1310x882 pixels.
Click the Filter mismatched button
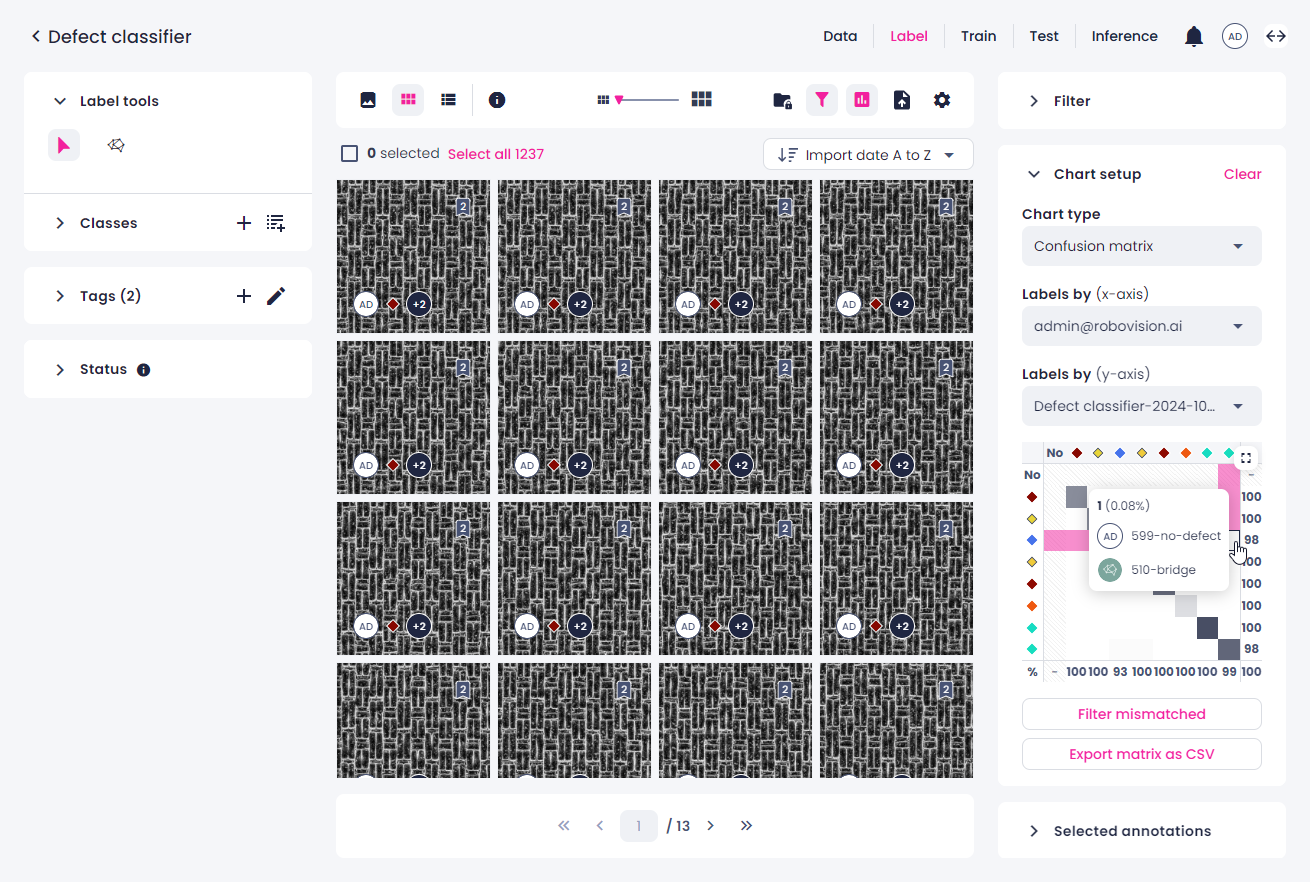pos(1141,714)
